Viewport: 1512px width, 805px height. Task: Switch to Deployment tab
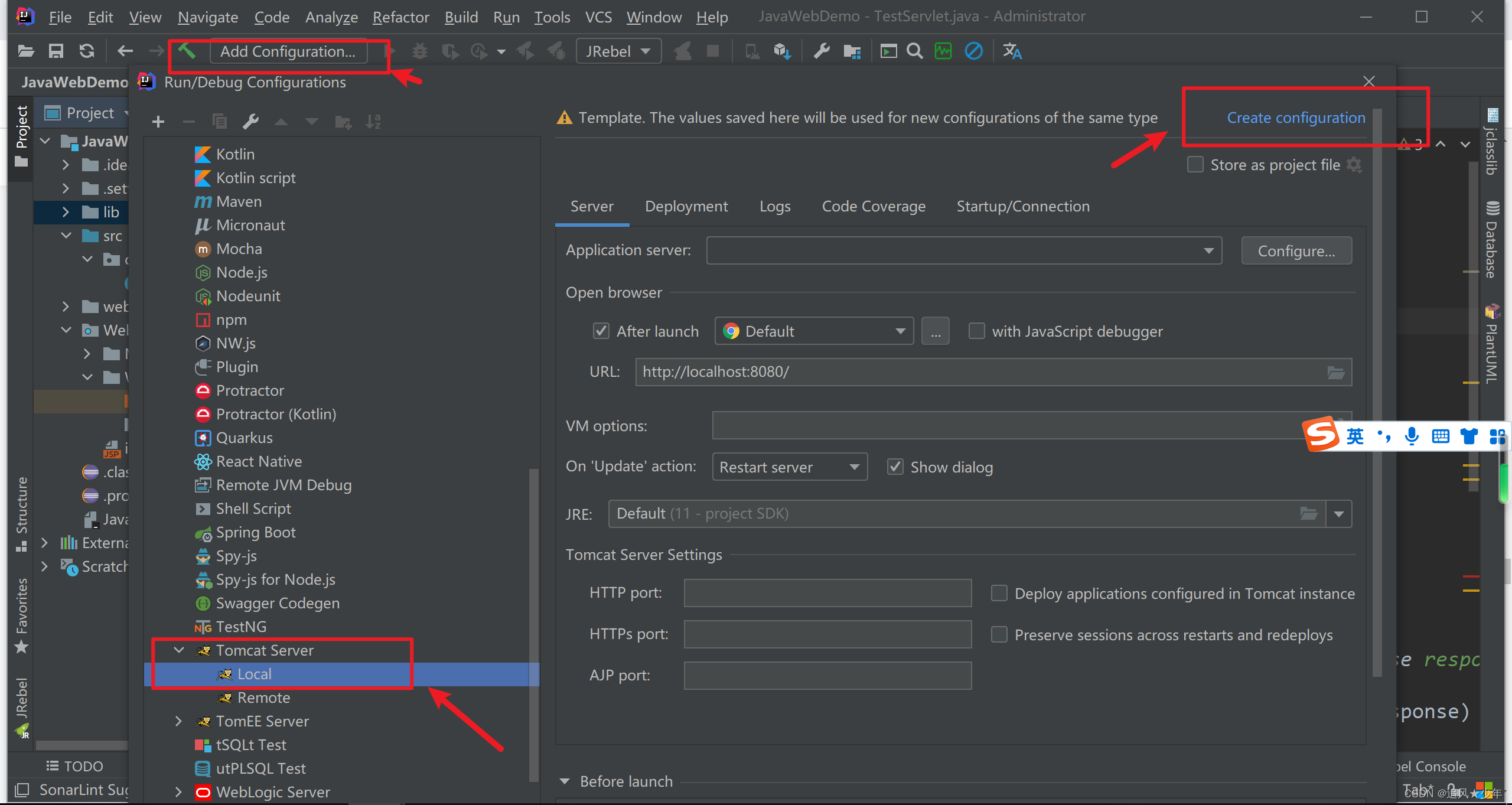[x=686, y=206]
